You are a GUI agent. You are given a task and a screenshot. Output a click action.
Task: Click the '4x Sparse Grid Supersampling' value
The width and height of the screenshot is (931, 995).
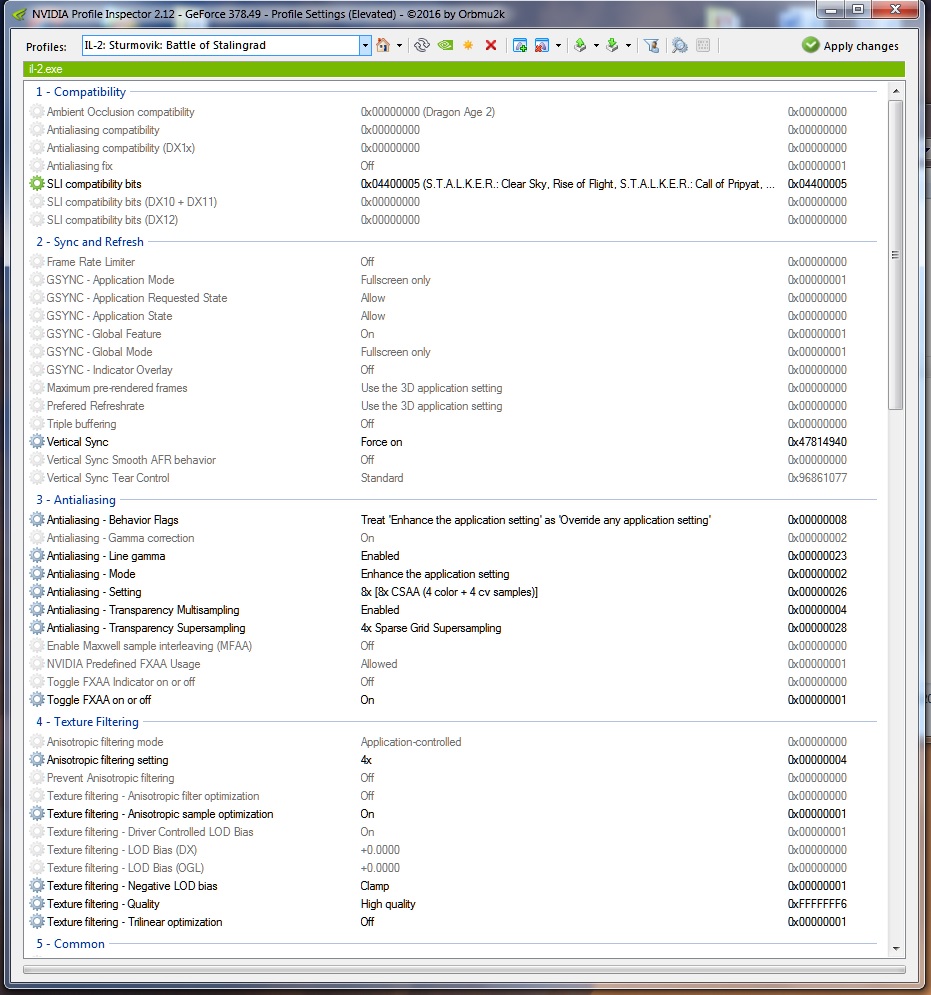coord(431,628)
